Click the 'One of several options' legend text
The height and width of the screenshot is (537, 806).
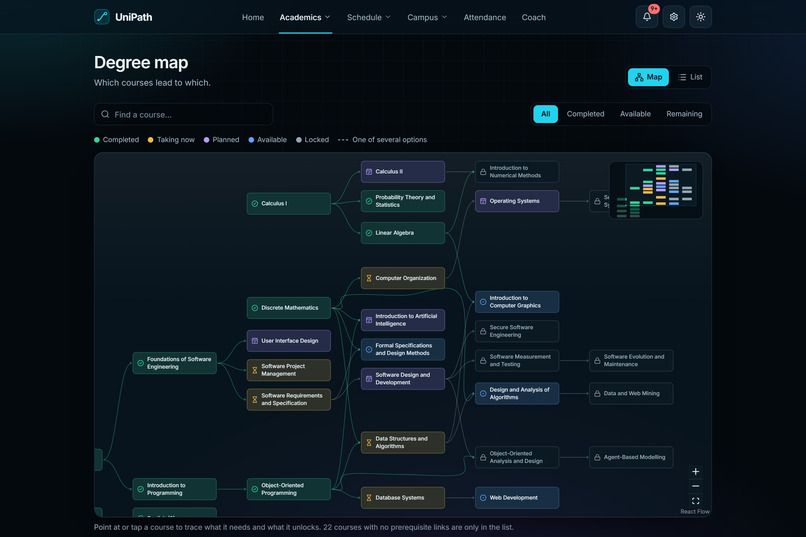[x=389, y=140]
